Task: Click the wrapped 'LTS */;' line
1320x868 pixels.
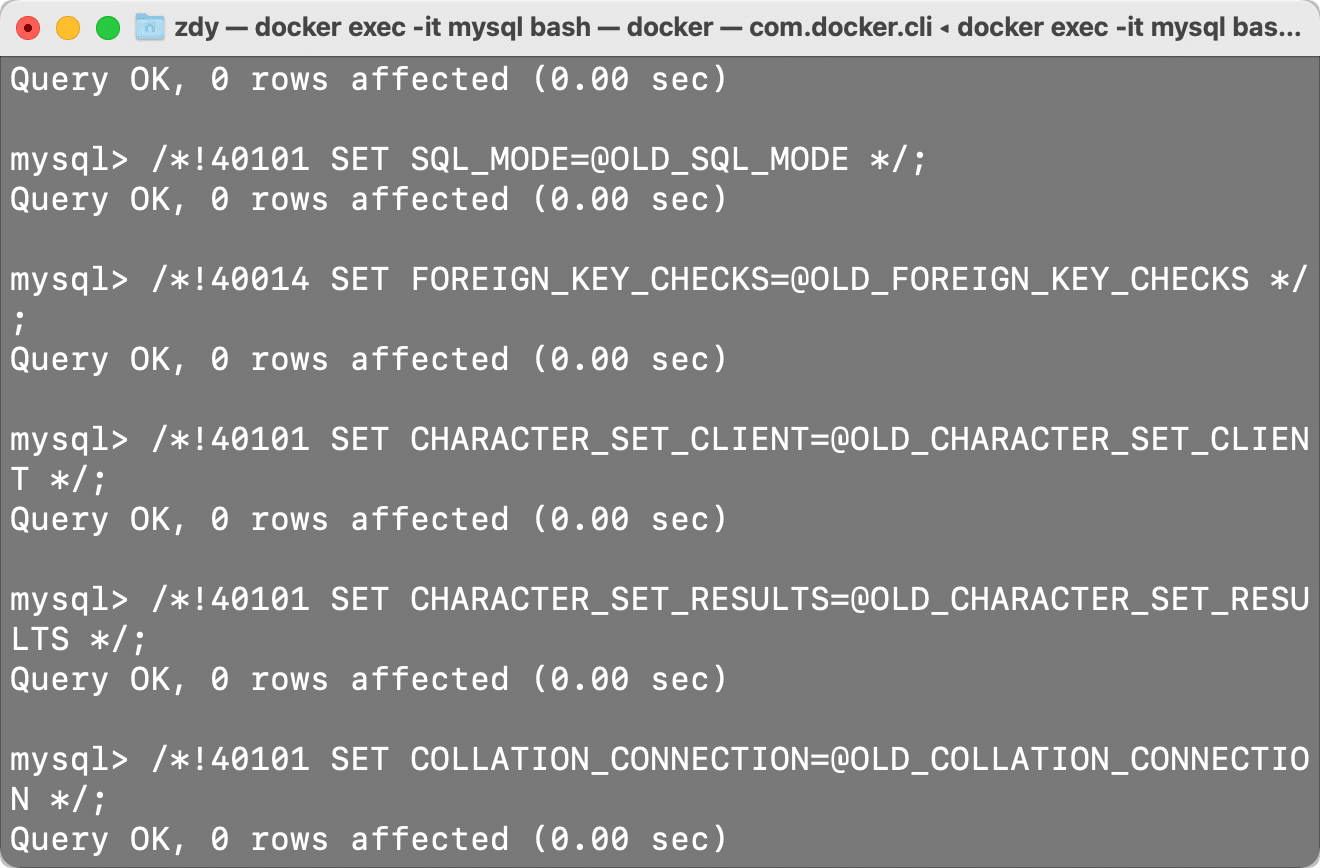Action: point(78,639)
